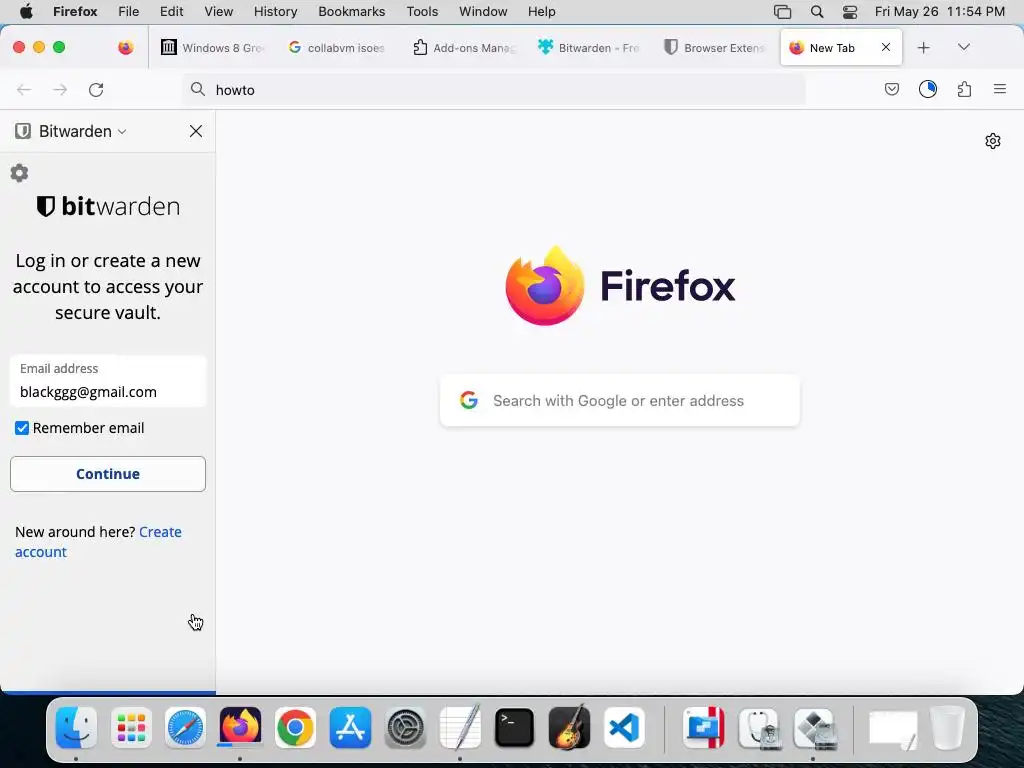This screenshot has width=1024, height=768.
Task: Open the Apple menu
Action: 26,12
